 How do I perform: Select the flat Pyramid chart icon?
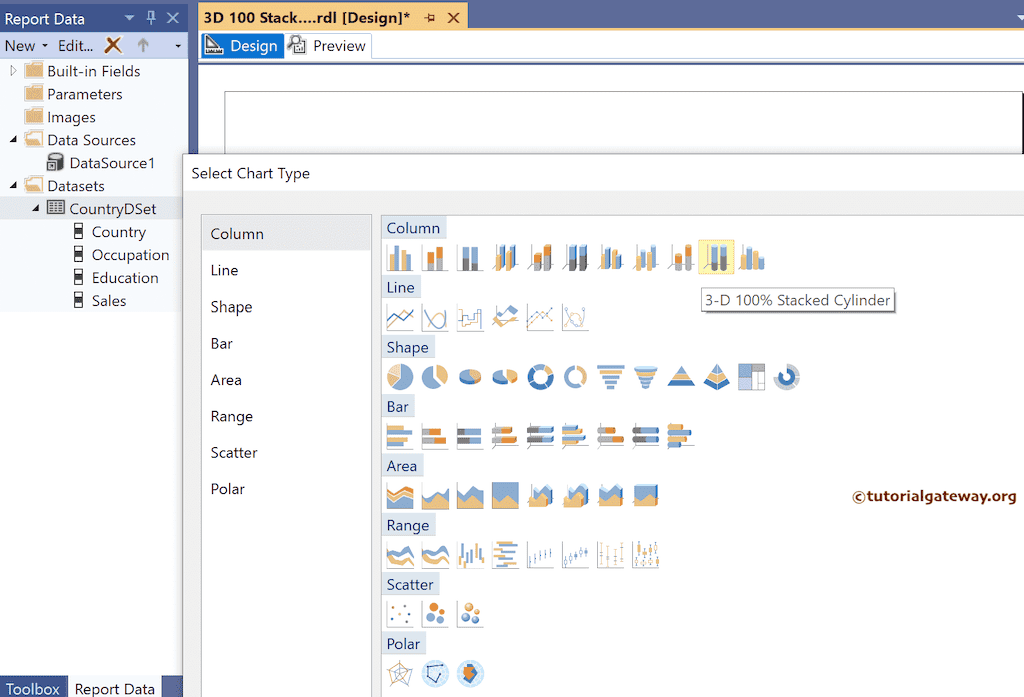pyautogui.click(x=681, y=377)
